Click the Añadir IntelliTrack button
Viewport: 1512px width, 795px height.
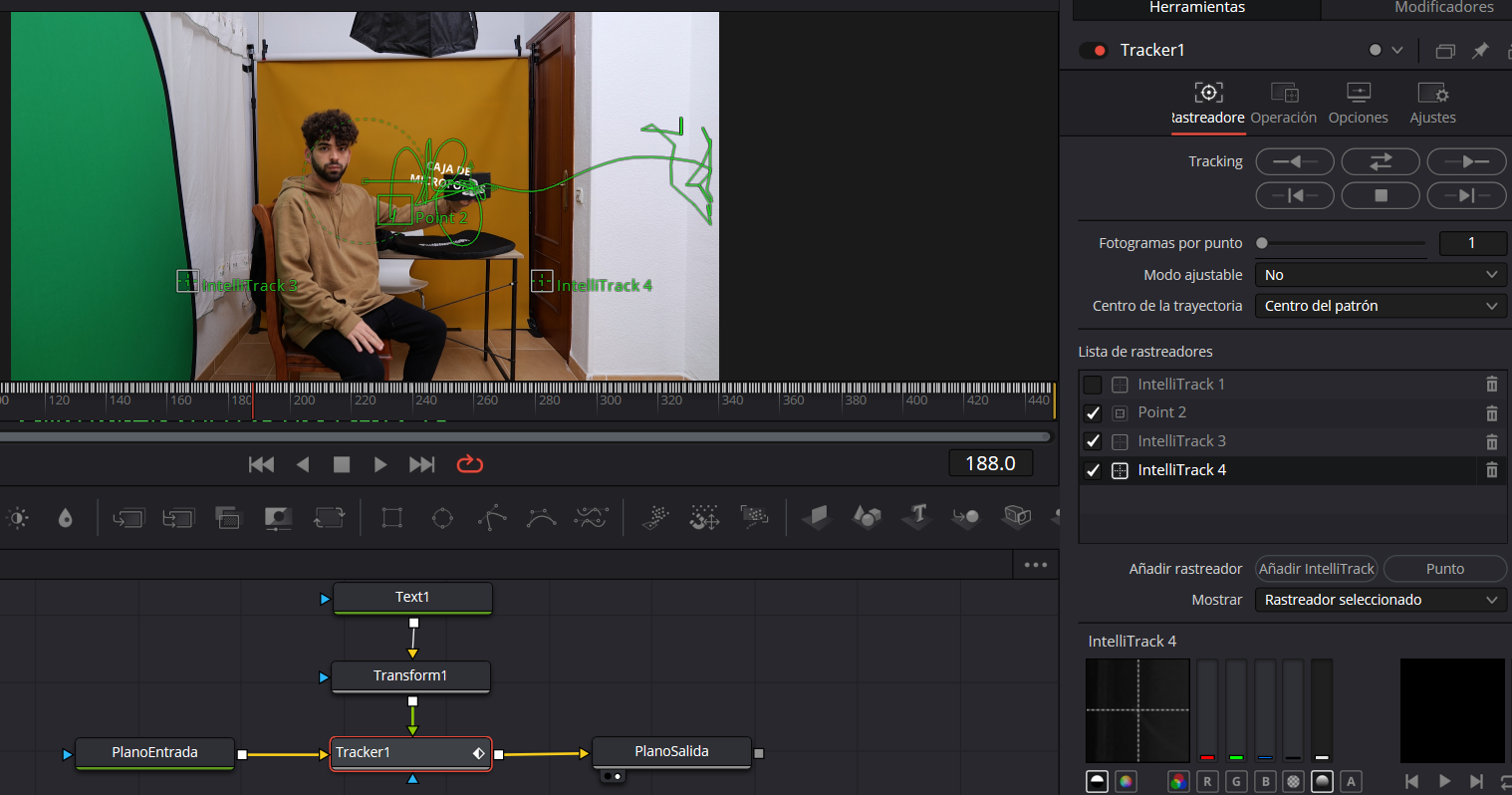[1316, 568]
